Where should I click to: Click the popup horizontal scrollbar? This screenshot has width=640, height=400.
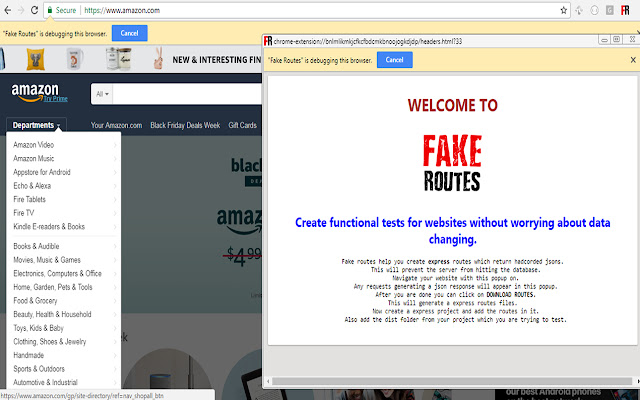[x=452, y=381]
